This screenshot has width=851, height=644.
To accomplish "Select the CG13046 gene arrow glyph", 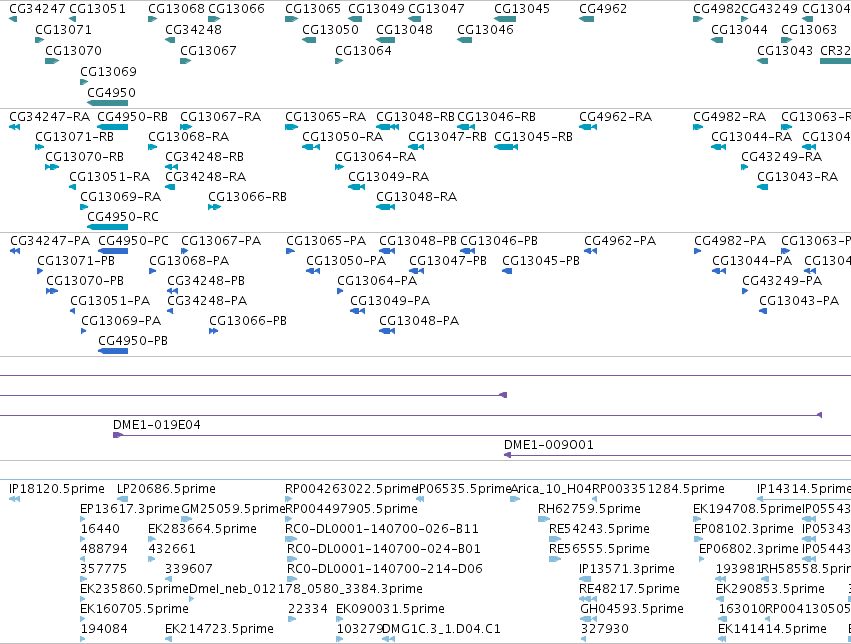I will coord(465,40).
